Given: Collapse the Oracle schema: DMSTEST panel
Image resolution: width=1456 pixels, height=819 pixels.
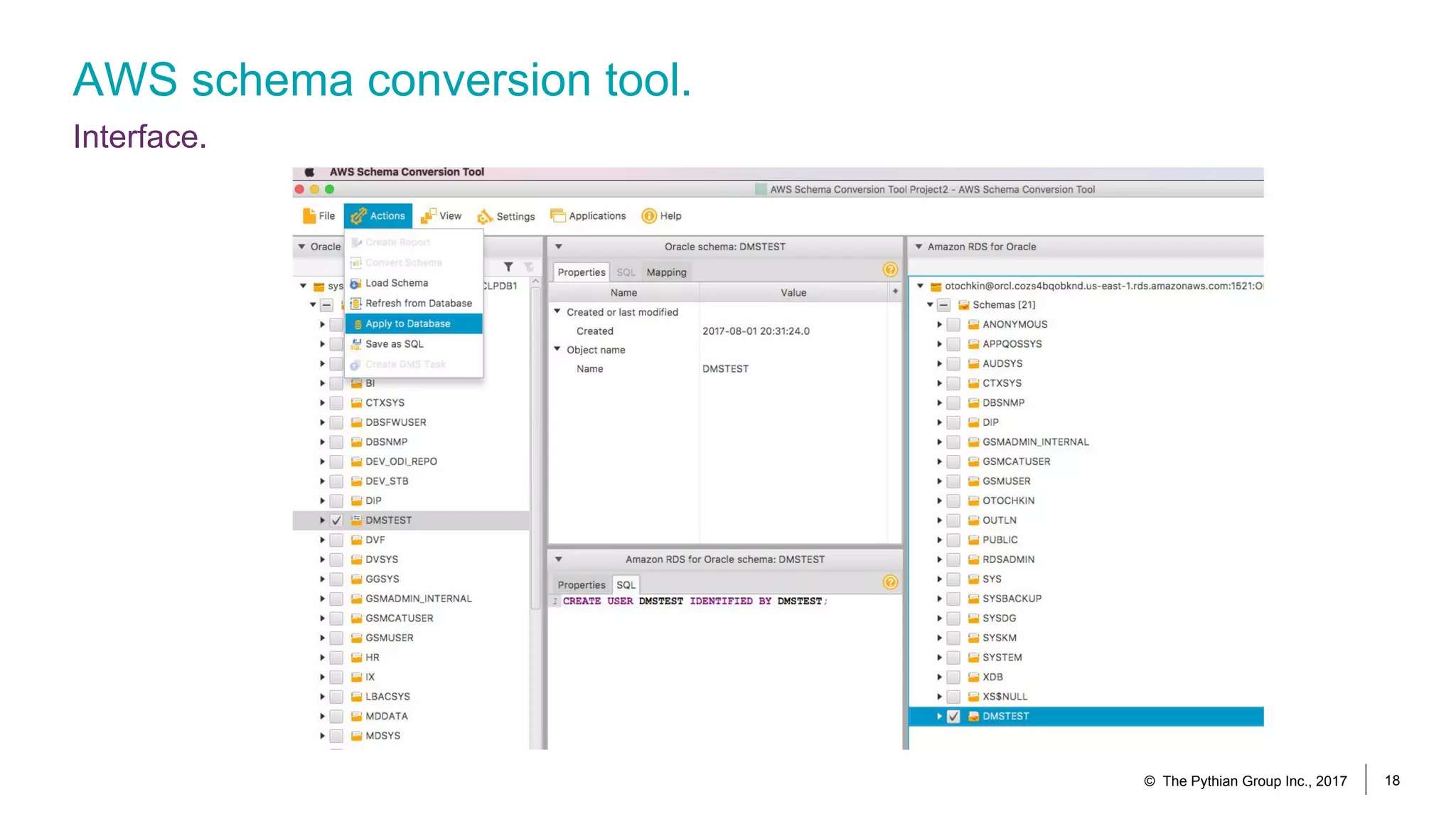Looking at the screenshot, I should pyautogui.click(x=559, y=247).
